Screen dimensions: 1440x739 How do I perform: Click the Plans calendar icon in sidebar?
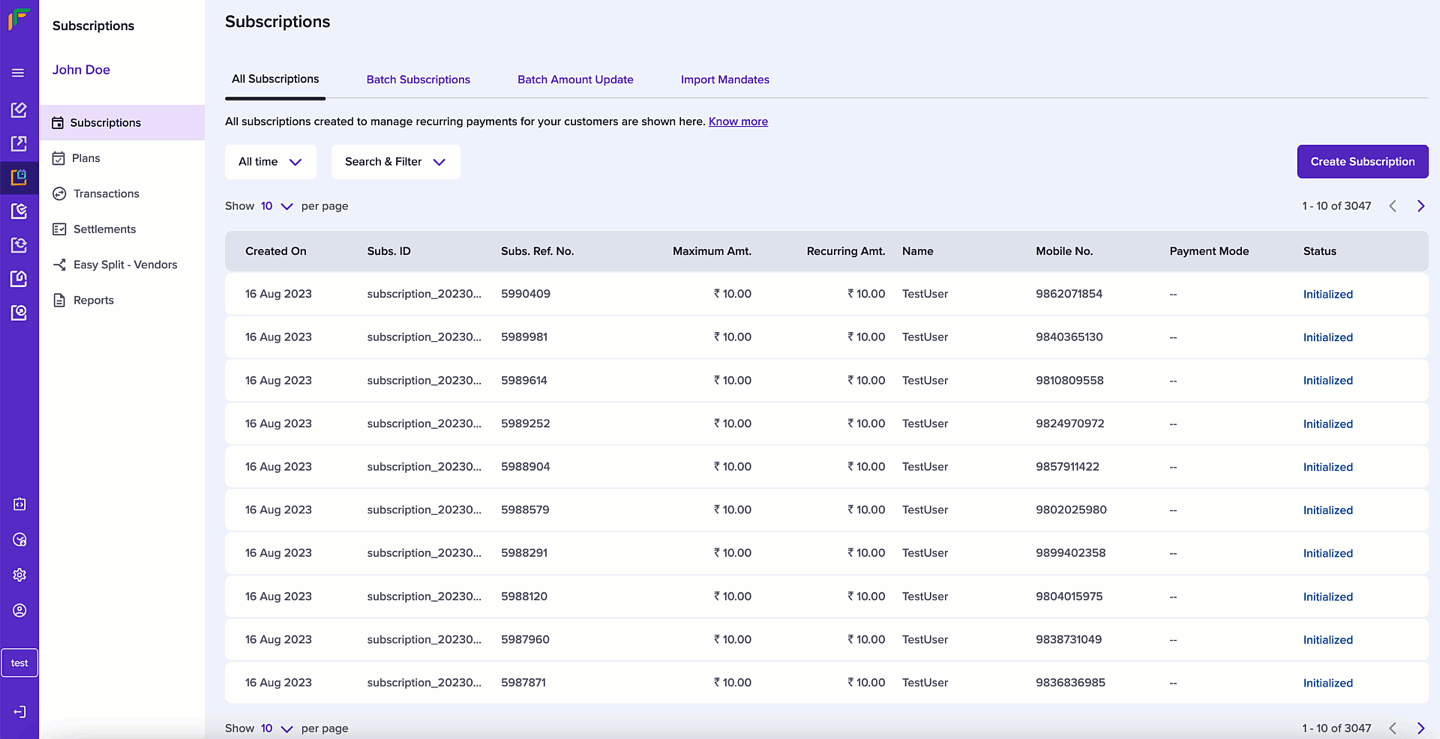pyautogui.click(x=59, y=158)
